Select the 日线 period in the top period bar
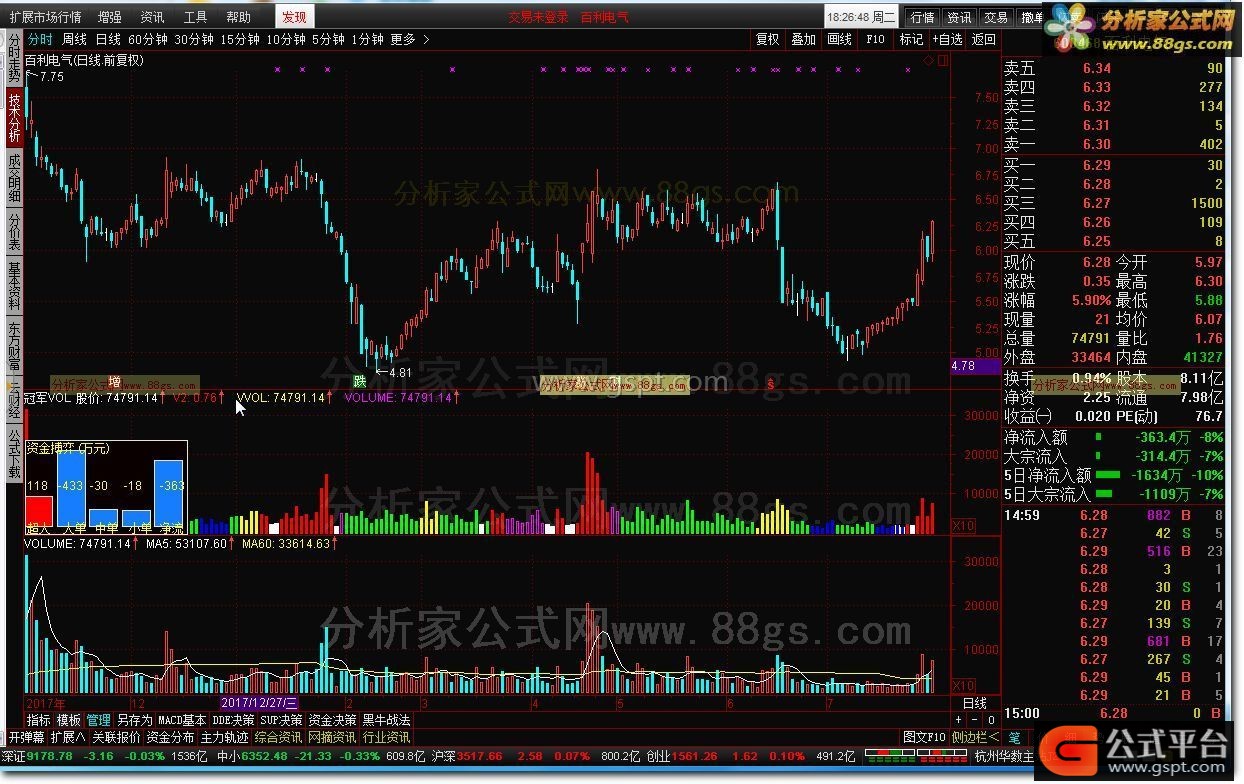 pyautogui.click(x=108, y=39)
